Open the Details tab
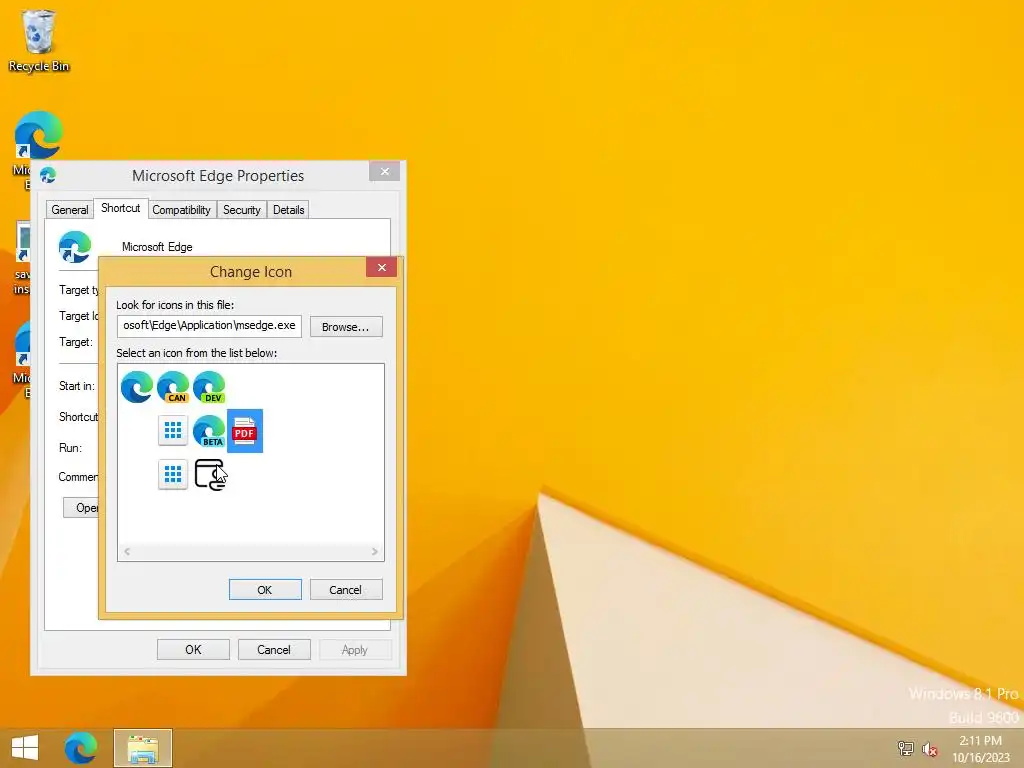 289,210
